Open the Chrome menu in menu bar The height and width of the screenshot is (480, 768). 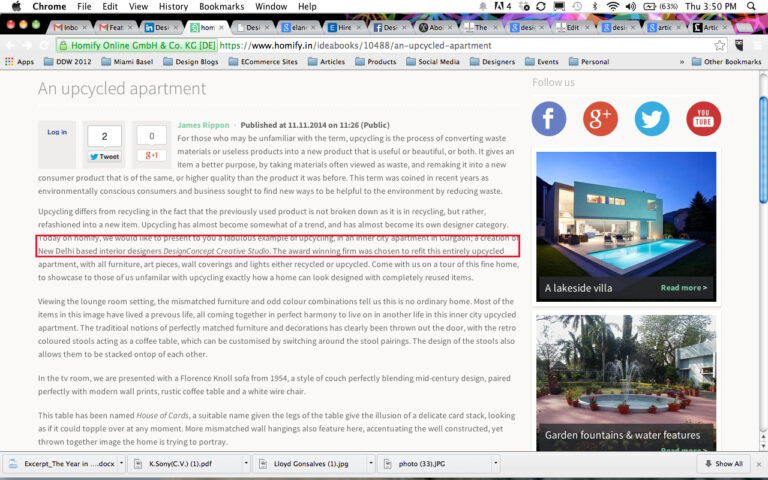pos(49,6)
